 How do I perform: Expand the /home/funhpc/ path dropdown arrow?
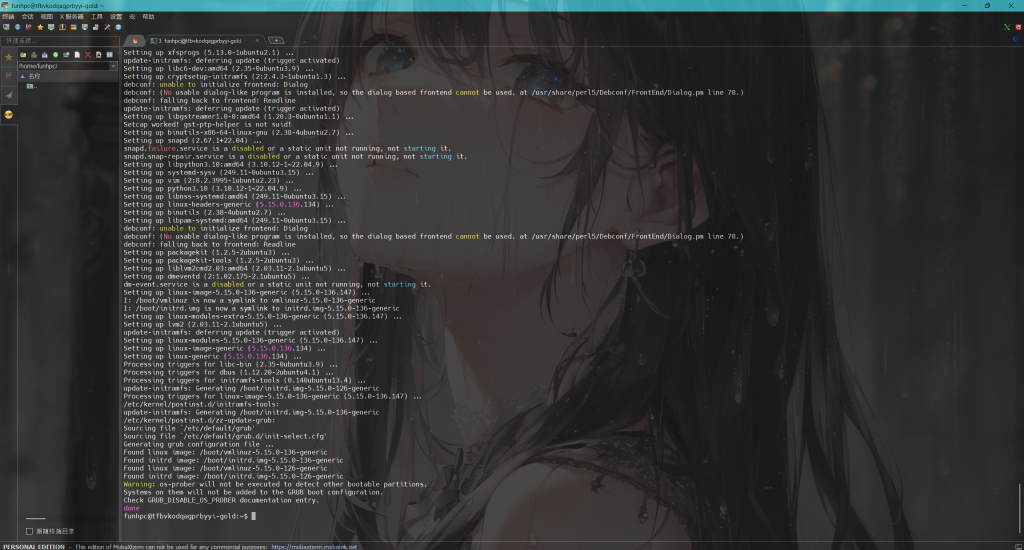pyautogui.click(x=113, y=66)
